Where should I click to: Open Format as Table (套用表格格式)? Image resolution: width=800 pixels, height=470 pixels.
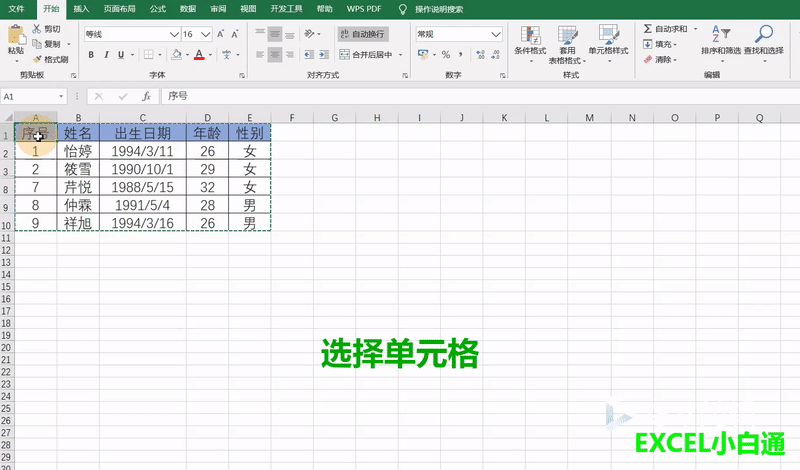tap(567, 45)
